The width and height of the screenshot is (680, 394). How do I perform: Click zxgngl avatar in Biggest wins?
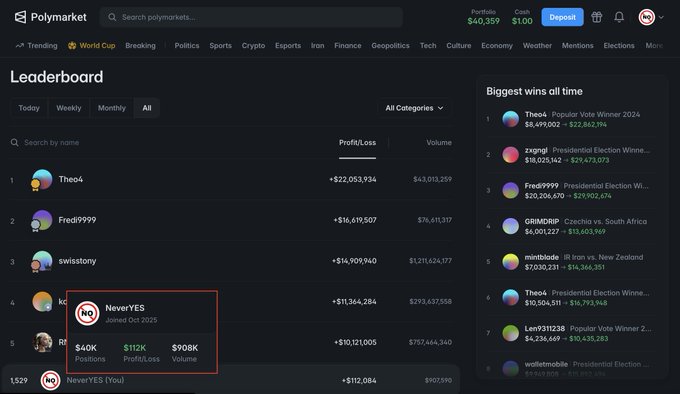pyautogui.click(x=510, y=155)
